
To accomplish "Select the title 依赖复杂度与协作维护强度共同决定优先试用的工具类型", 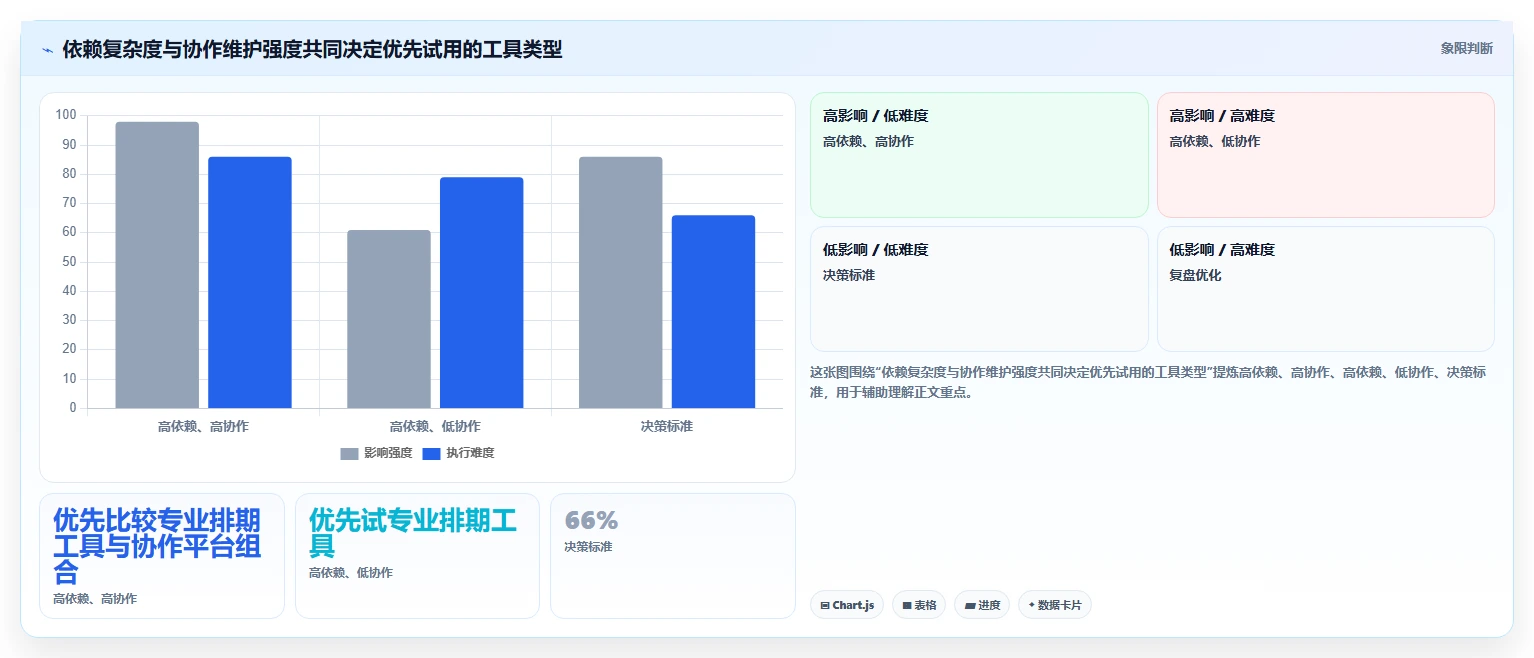I will [312, 49].
